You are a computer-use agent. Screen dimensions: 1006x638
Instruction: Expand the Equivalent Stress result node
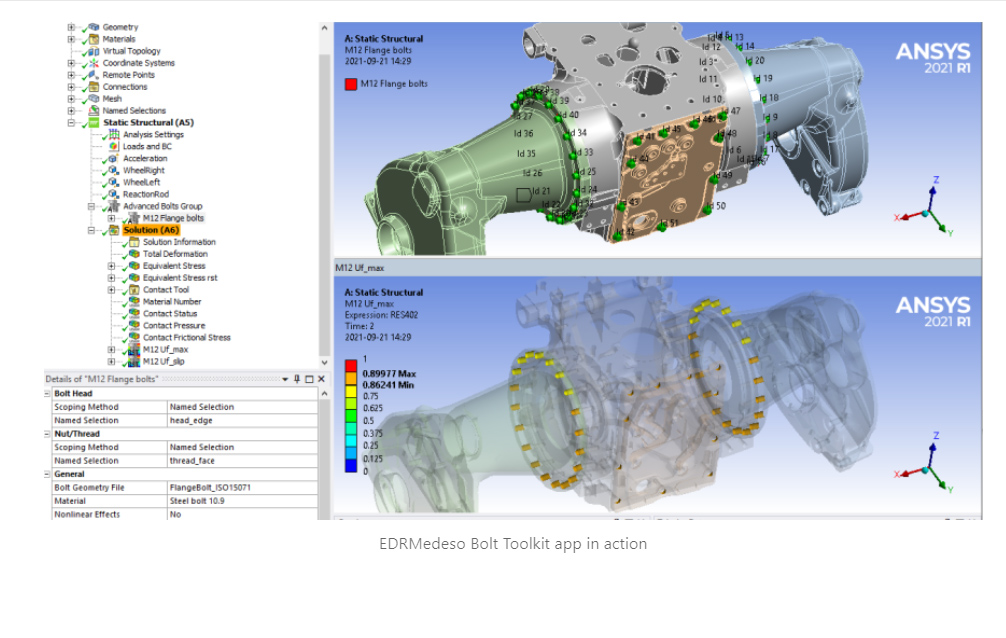111,266
